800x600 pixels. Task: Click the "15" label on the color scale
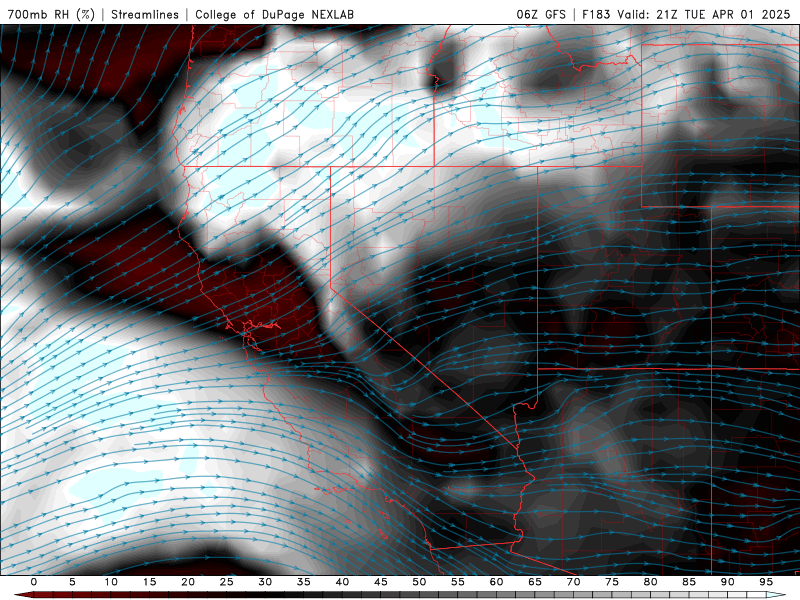point(149,582)
